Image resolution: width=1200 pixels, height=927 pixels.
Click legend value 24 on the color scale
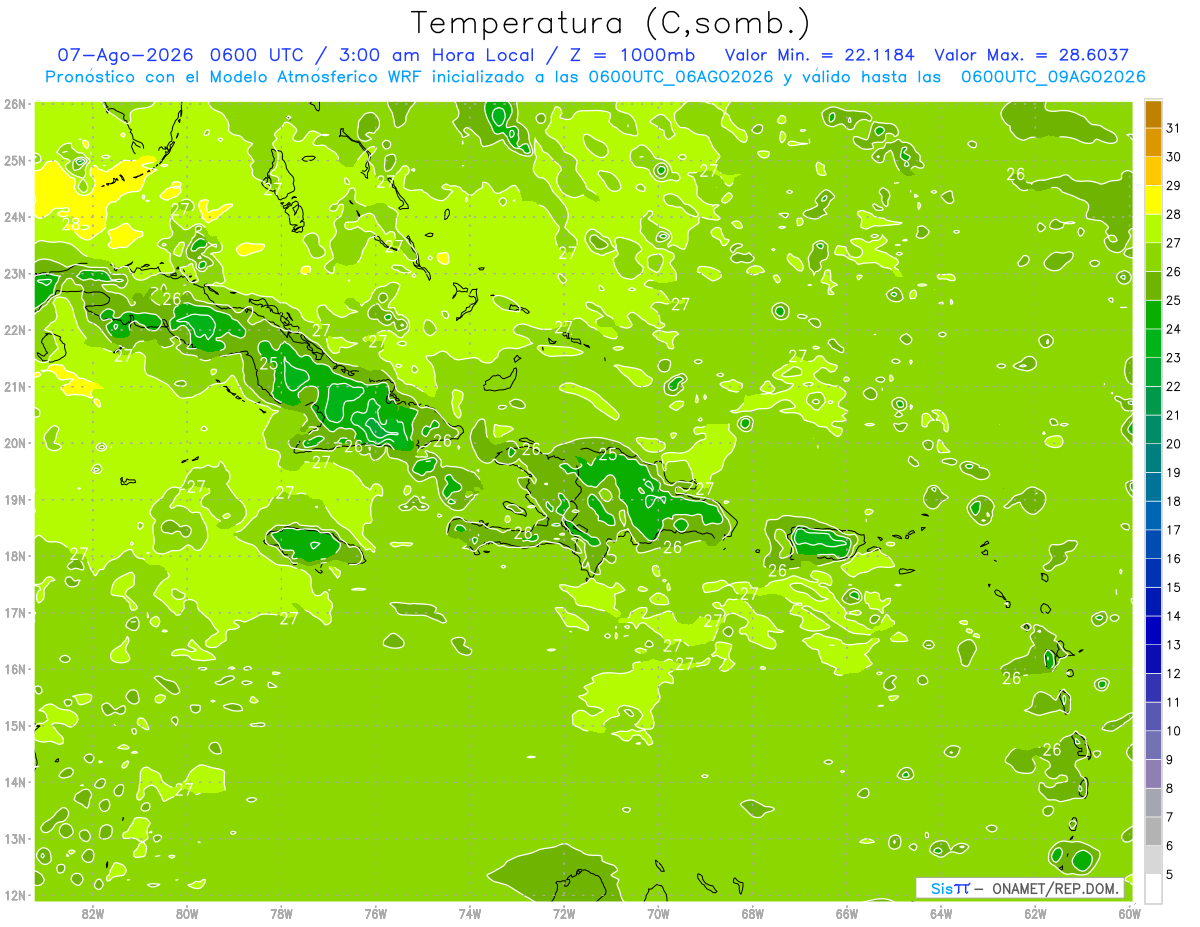coord(1173,329)
